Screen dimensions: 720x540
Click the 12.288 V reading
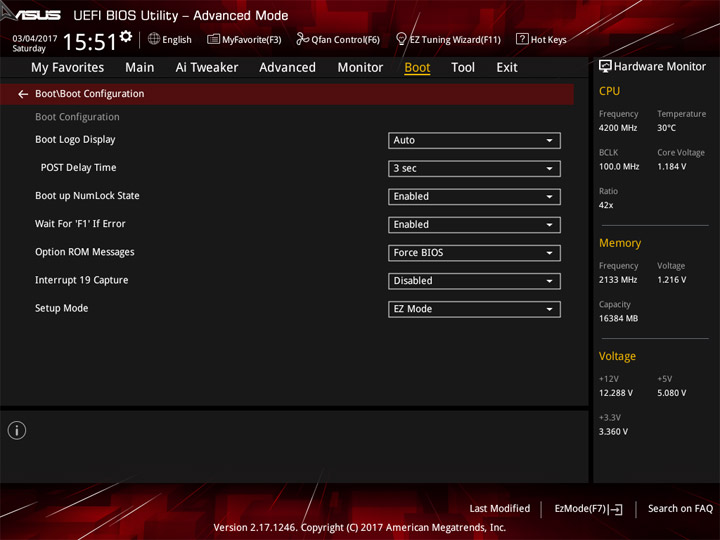(616, 393)
